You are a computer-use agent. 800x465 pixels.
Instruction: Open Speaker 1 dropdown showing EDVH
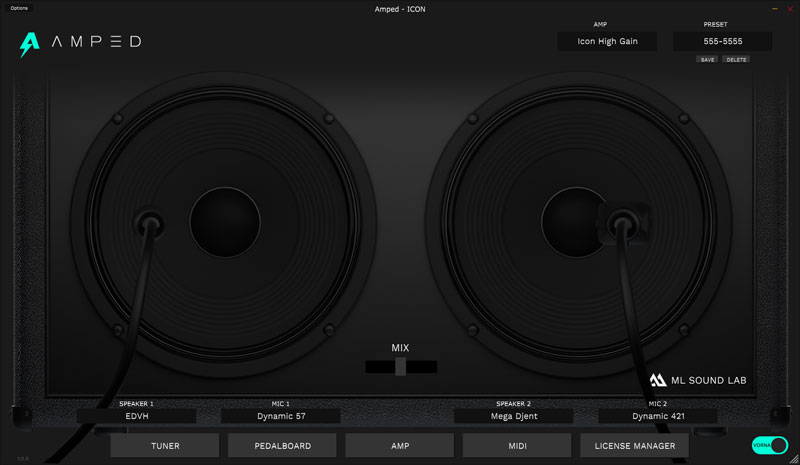tap(137, 416)
